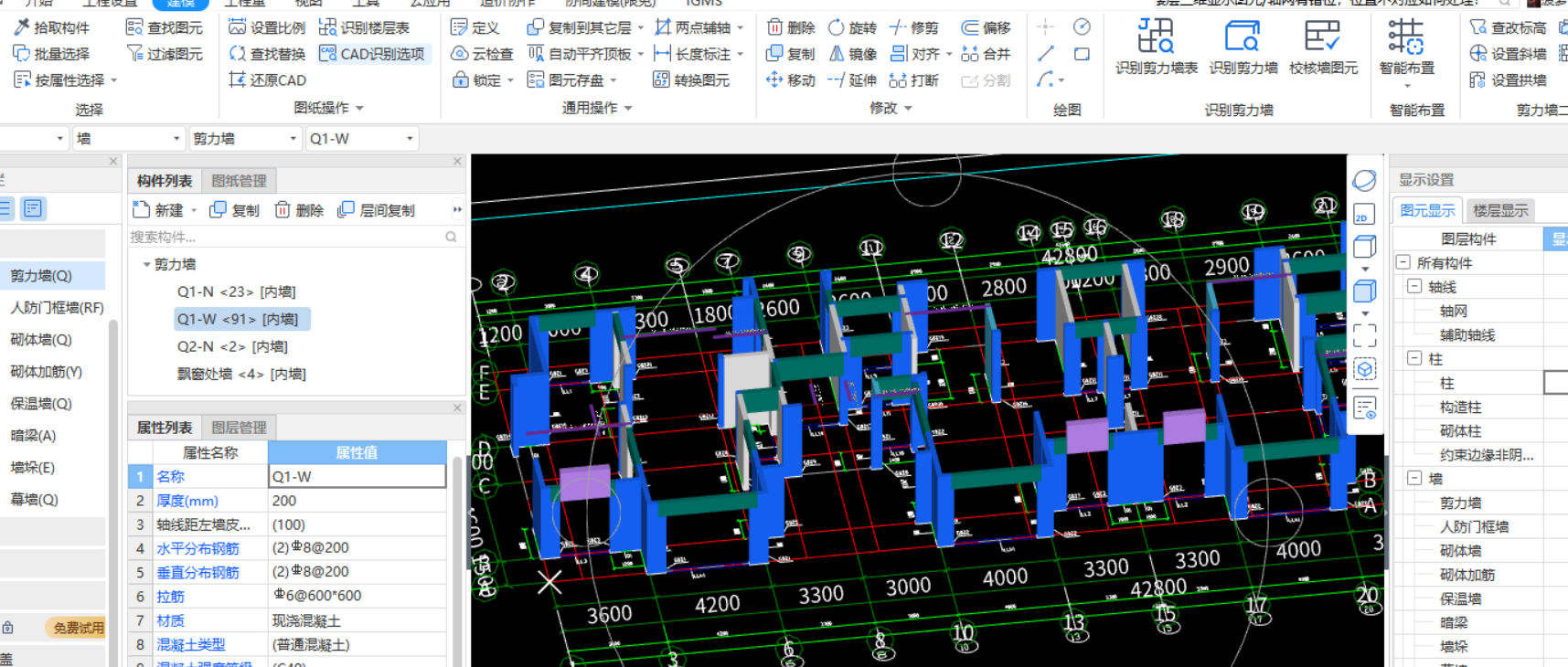Viewport: 1568px width, 667px height.
Task: Click the 设置比例 set scale tool
Action: point(267,27)
